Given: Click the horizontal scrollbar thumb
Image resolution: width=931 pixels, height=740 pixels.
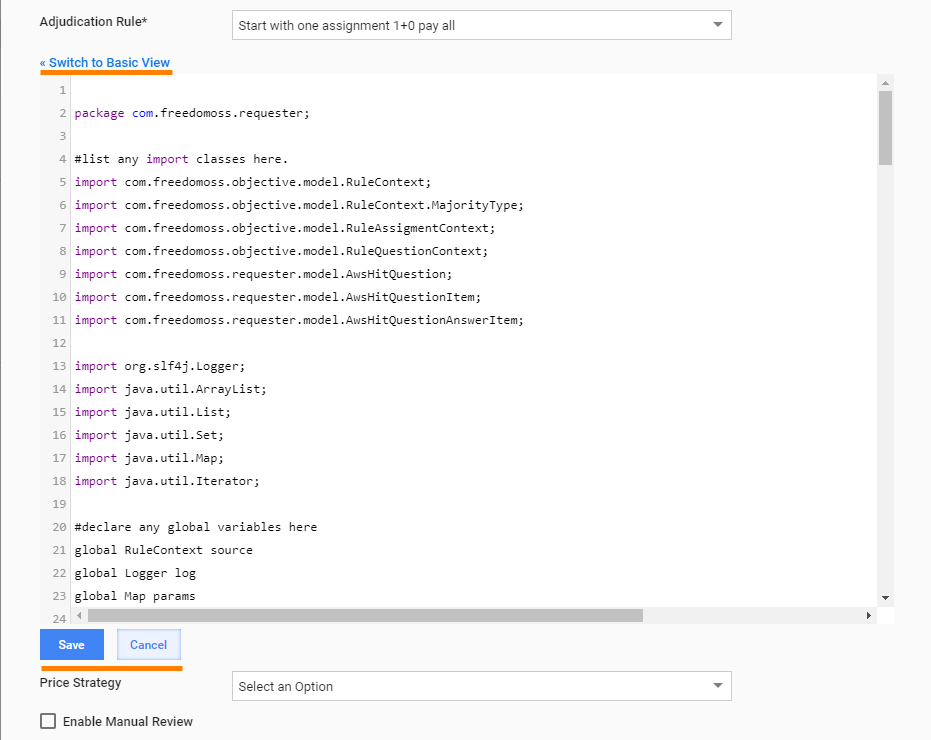Looking at the screenshot, I should [x=365, y=615].
